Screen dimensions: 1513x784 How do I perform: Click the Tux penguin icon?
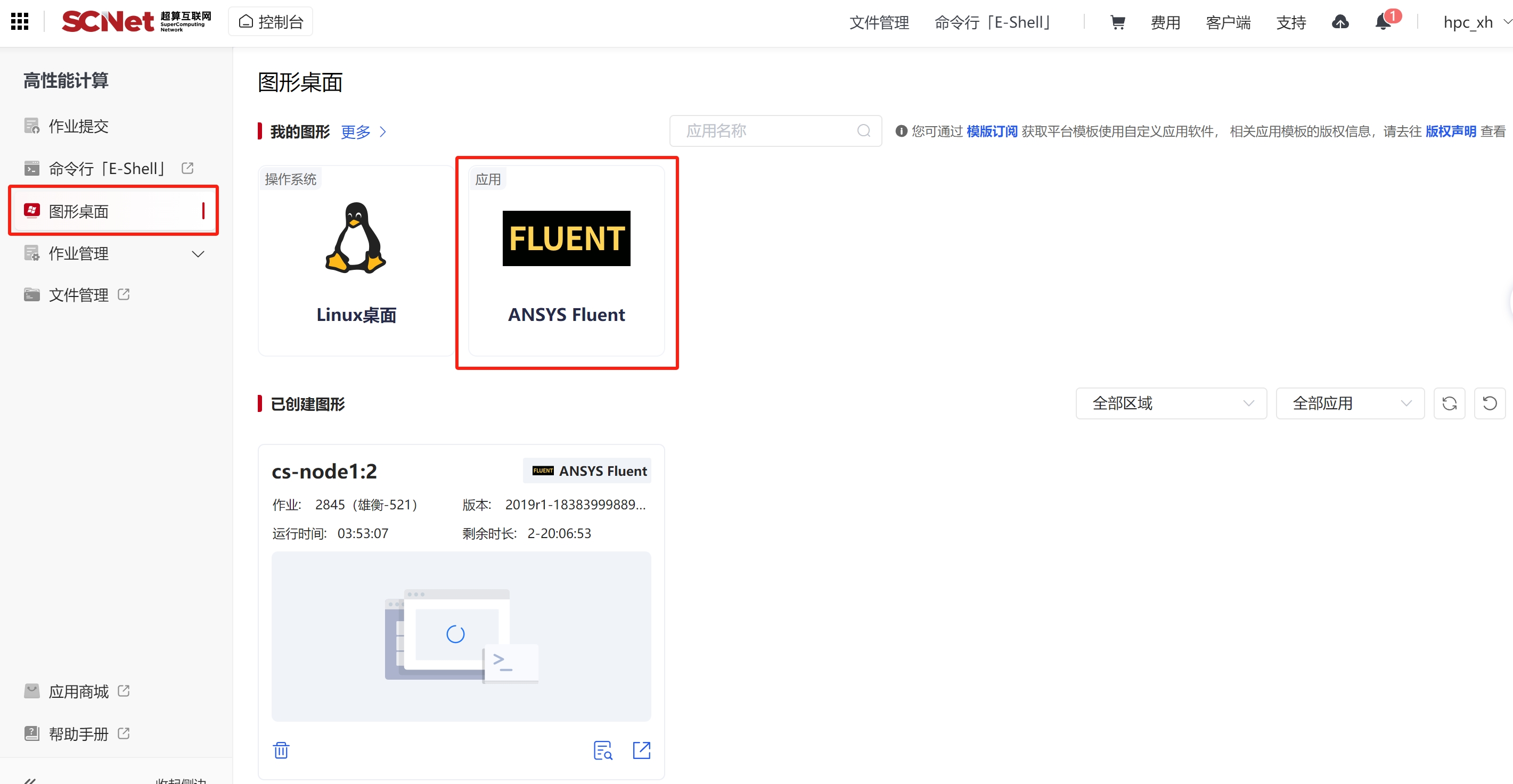coord(356,238)
